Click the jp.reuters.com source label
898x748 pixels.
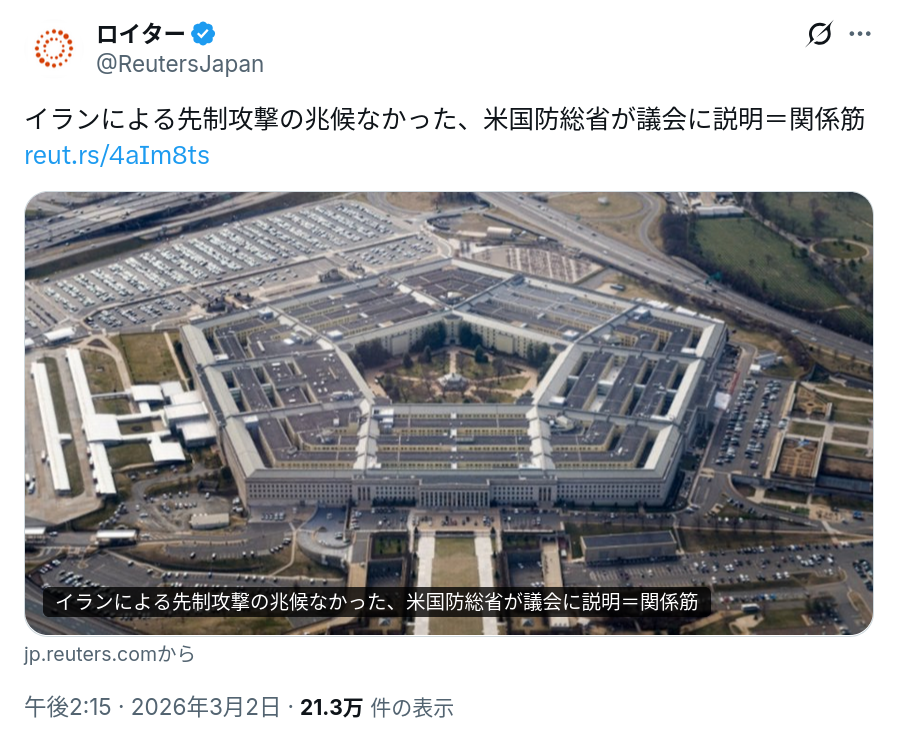90,654
